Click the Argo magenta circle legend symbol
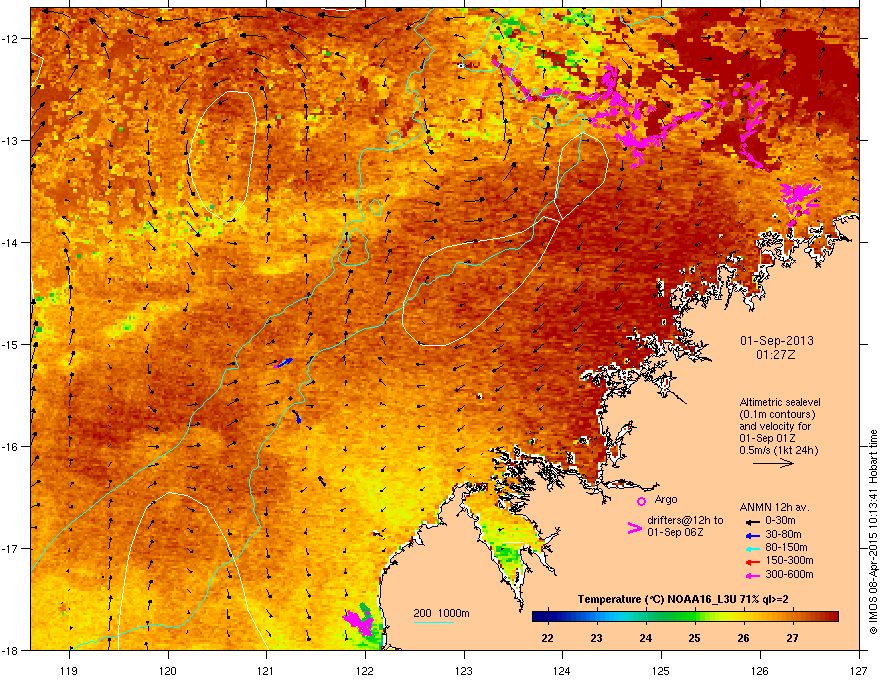880x680 pixels. pos(641,501)
